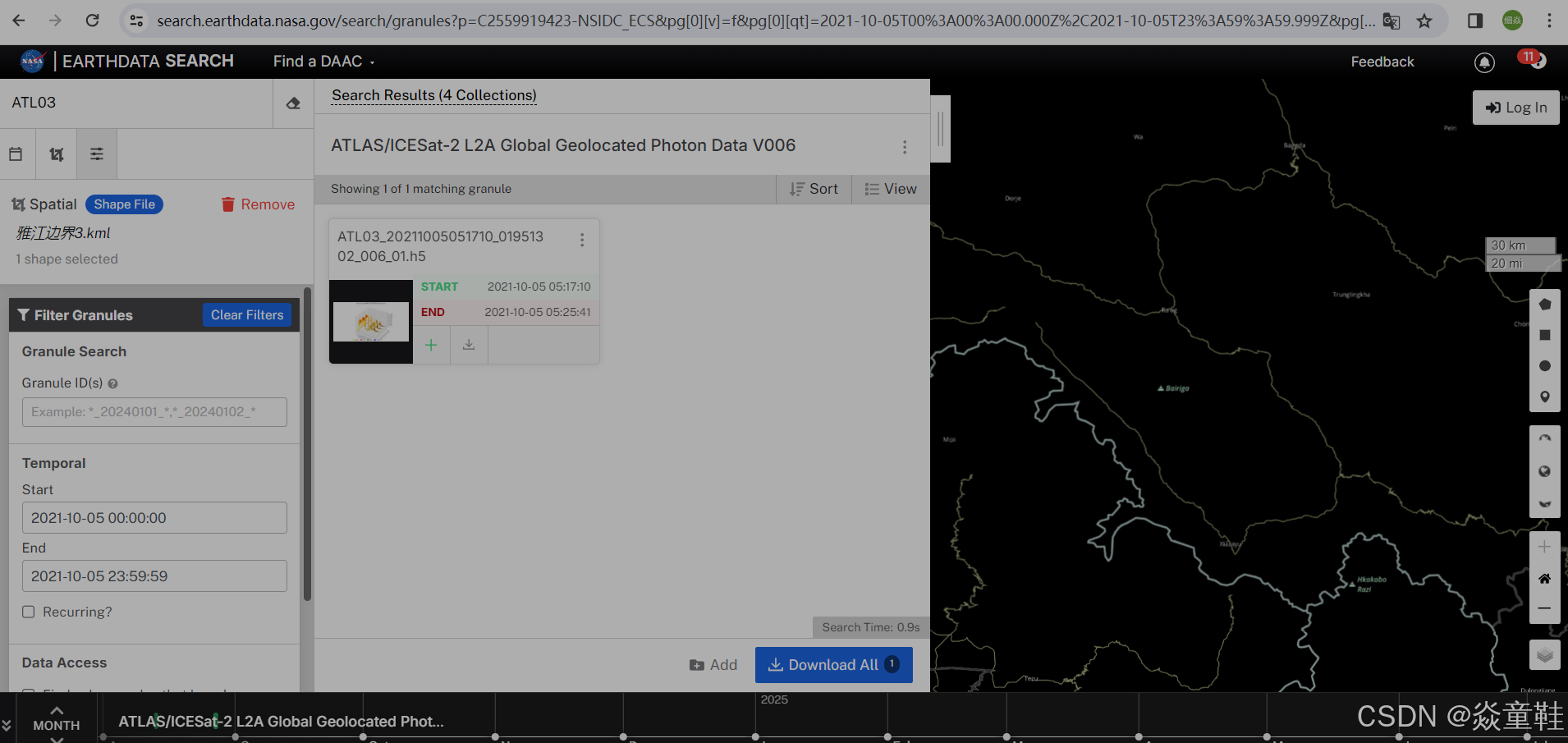Reload the Earthdata Search page

pyautogui.click(x=93, y=21)
